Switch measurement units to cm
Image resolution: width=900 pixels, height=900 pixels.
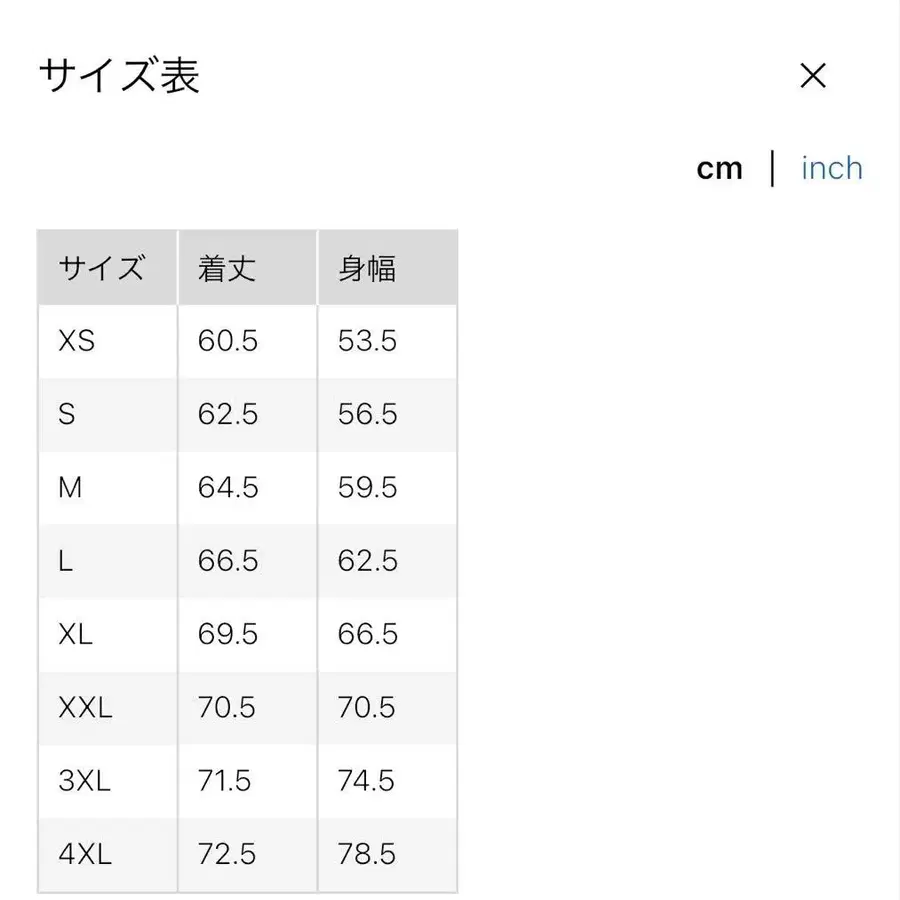(719, 168)
